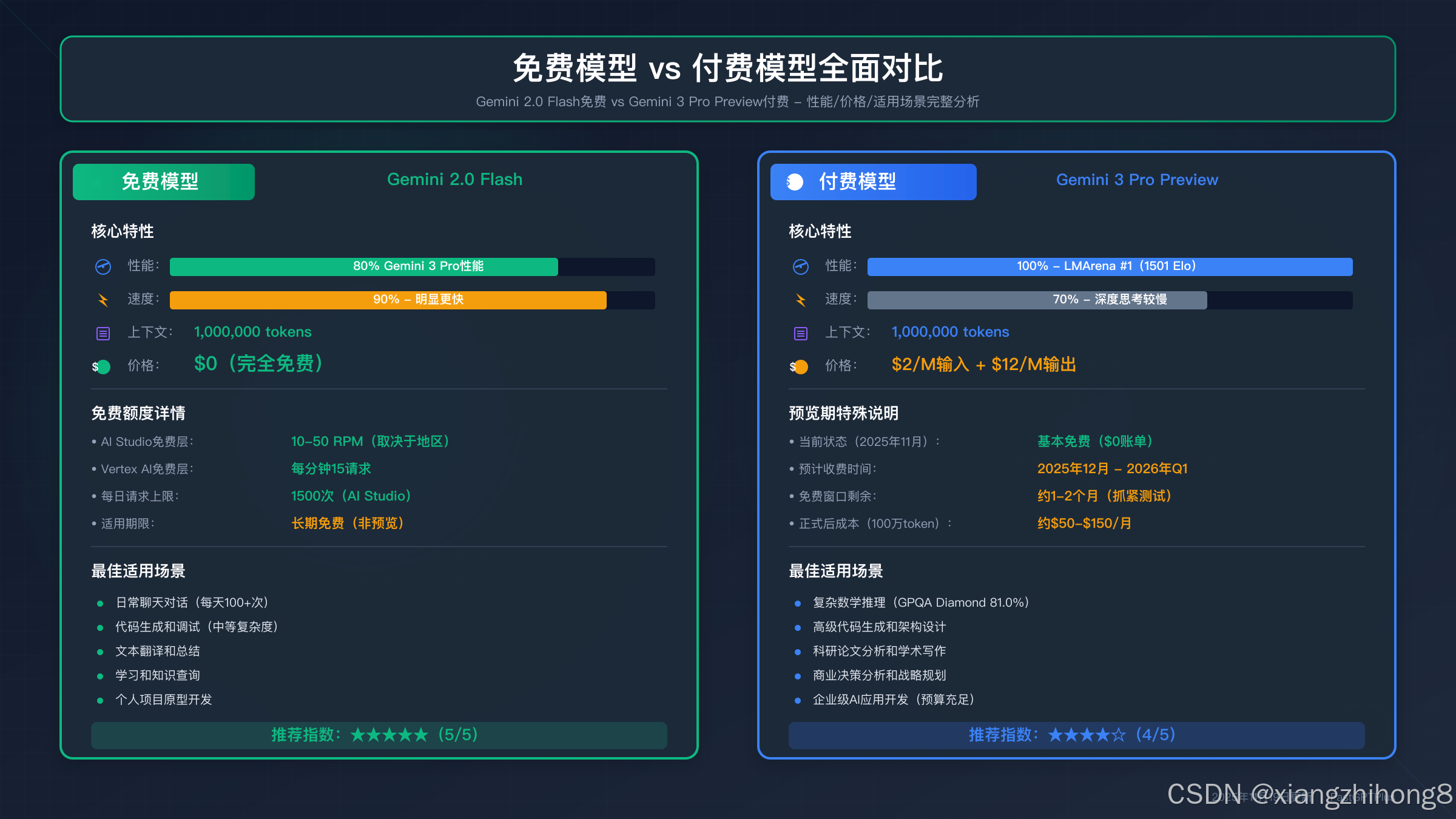
Task: Click the free model 推荐指数 5/5 banner
Action: click(379, 735)
